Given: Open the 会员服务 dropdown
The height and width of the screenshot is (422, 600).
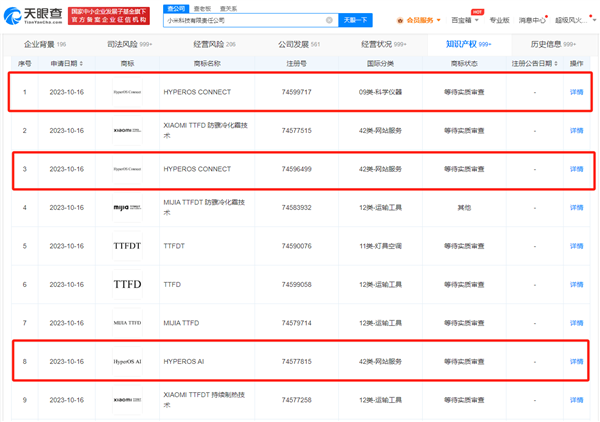Looking at the screenshot, I should [419, 20].
